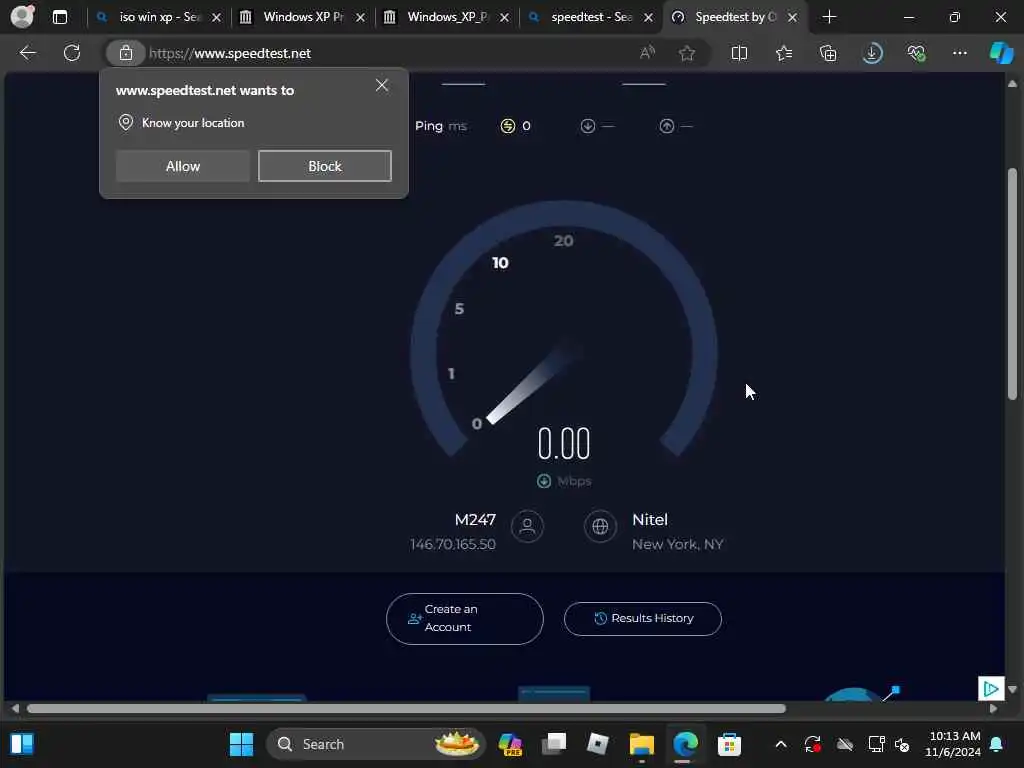Click M247 user profile icon
This screenshot has width=1024, height=768.
[527, 526]
